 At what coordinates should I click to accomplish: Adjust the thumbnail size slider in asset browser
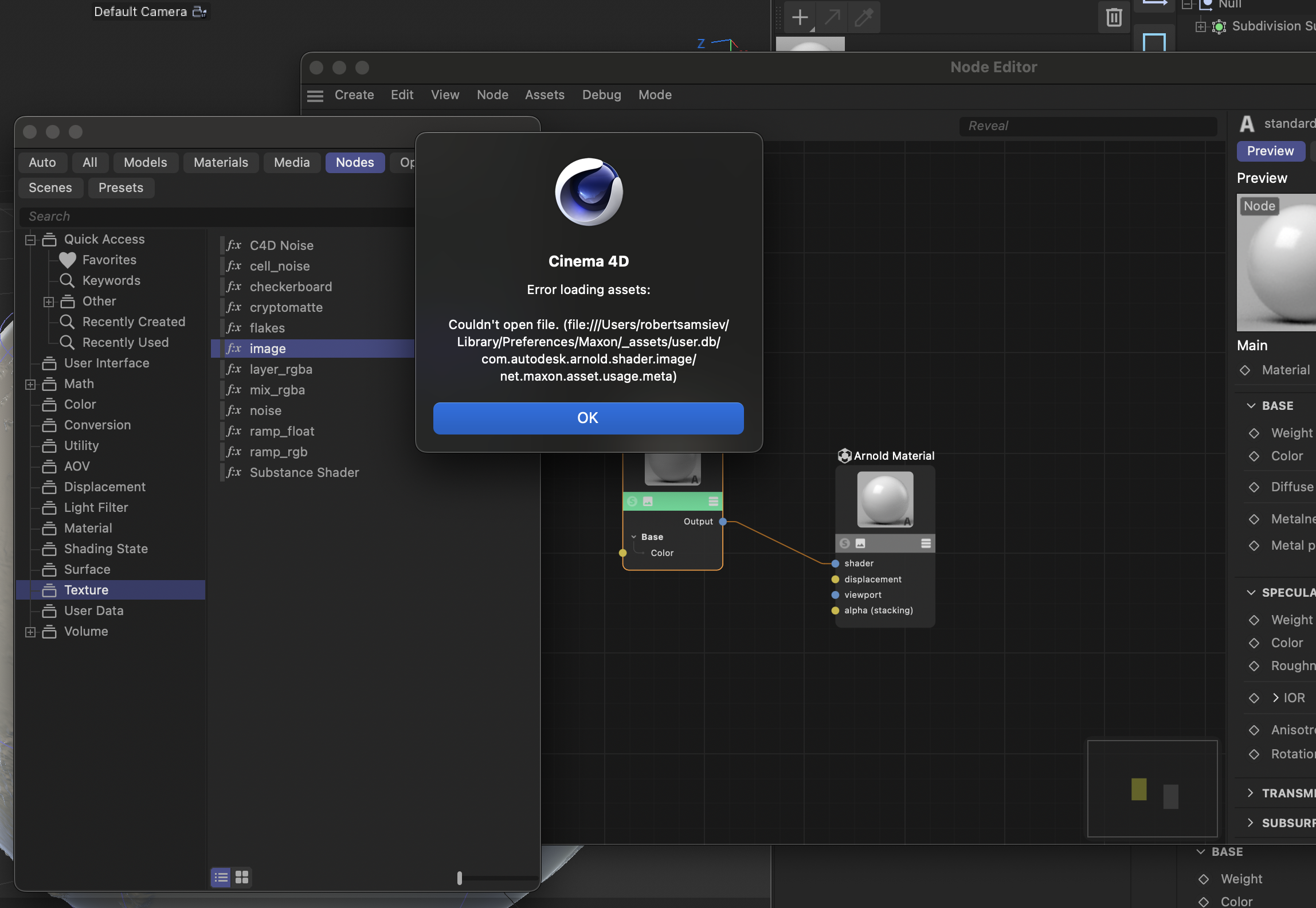[x=460, y=878]
